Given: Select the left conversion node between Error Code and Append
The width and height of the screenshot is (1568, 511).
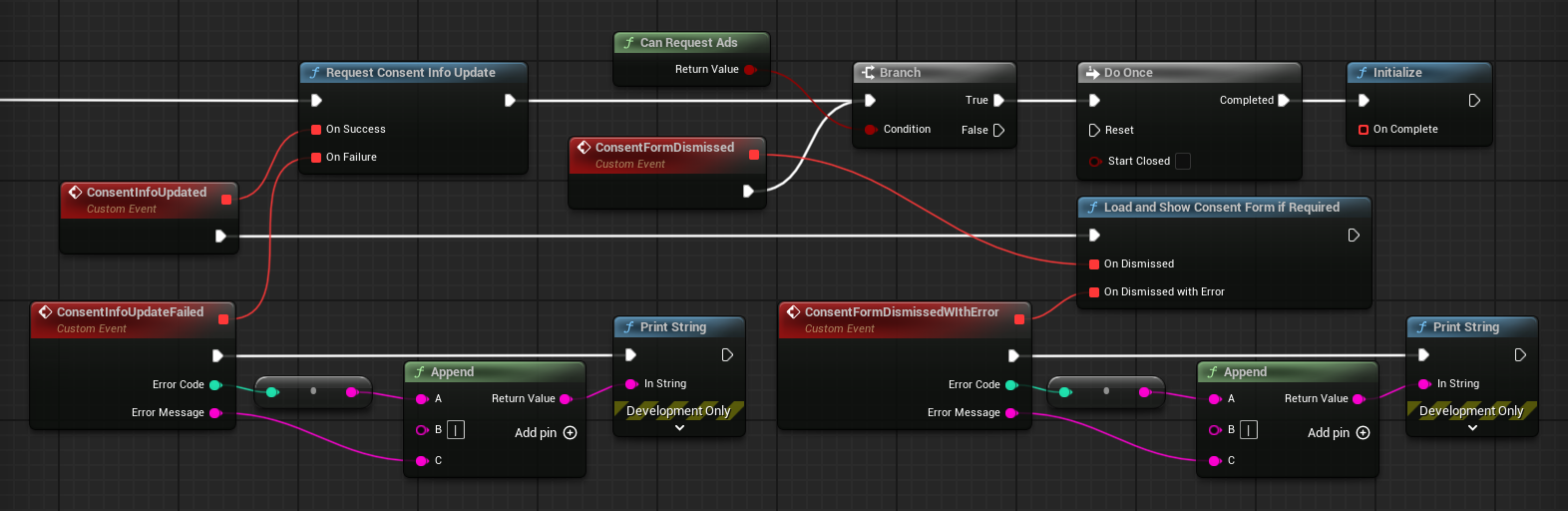Looking at the screenshot, I should (313, 391).
